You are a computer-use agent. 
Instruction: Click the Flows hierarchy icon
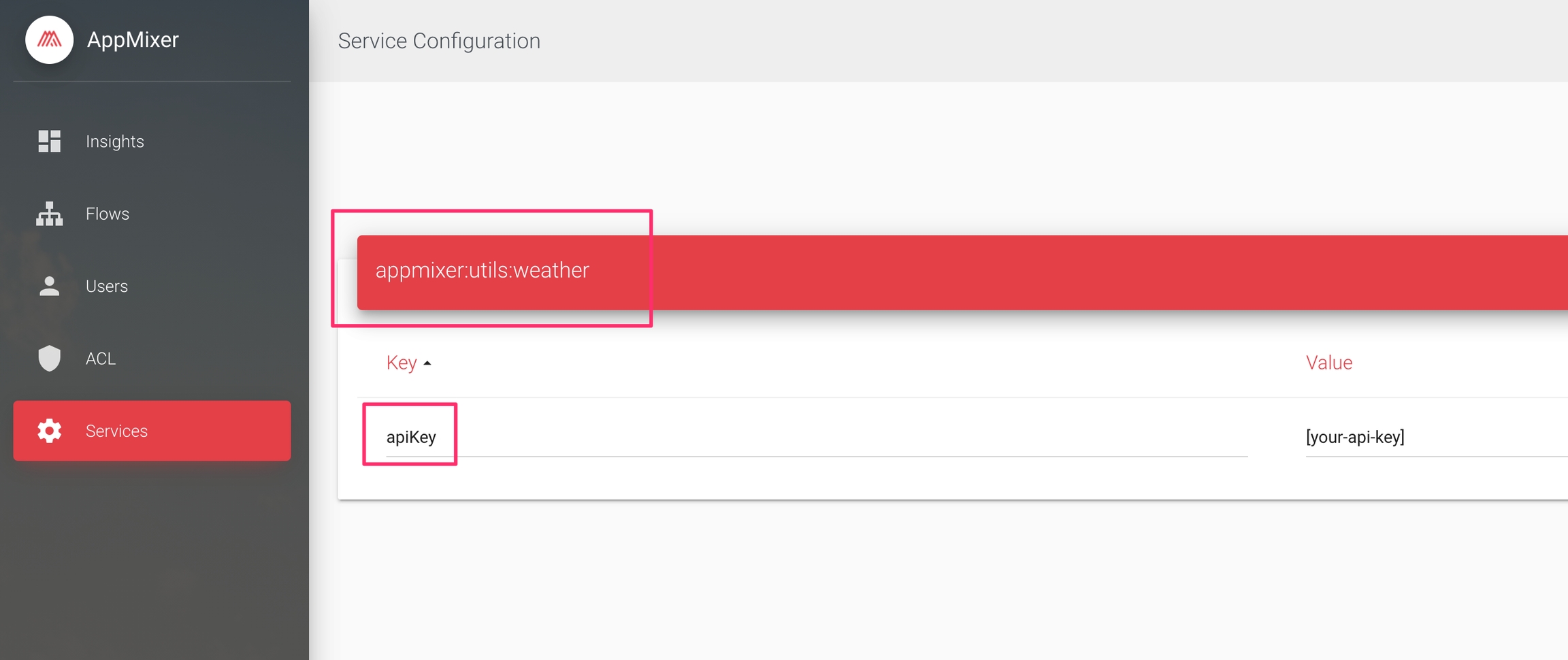coord(49,214)
